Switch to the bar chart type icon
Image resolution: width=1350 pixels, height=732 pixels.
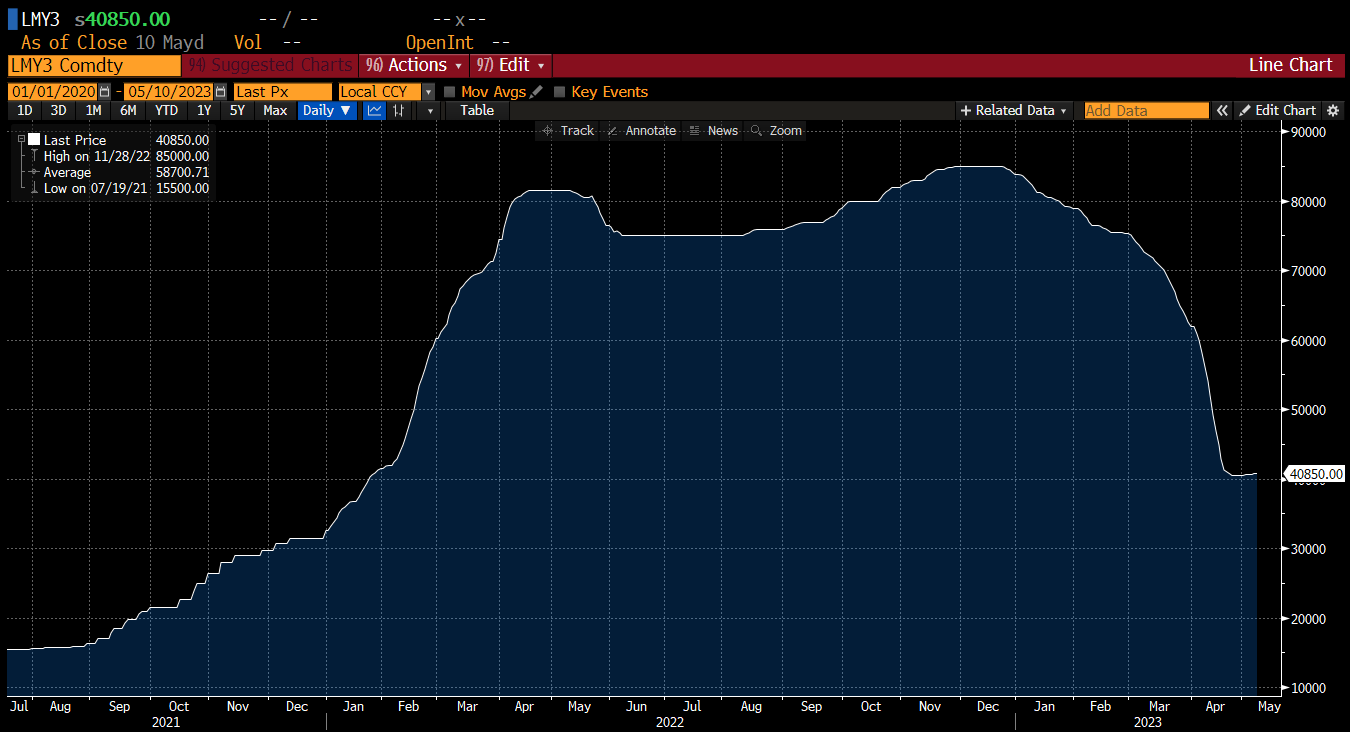[x=399, y=110]
